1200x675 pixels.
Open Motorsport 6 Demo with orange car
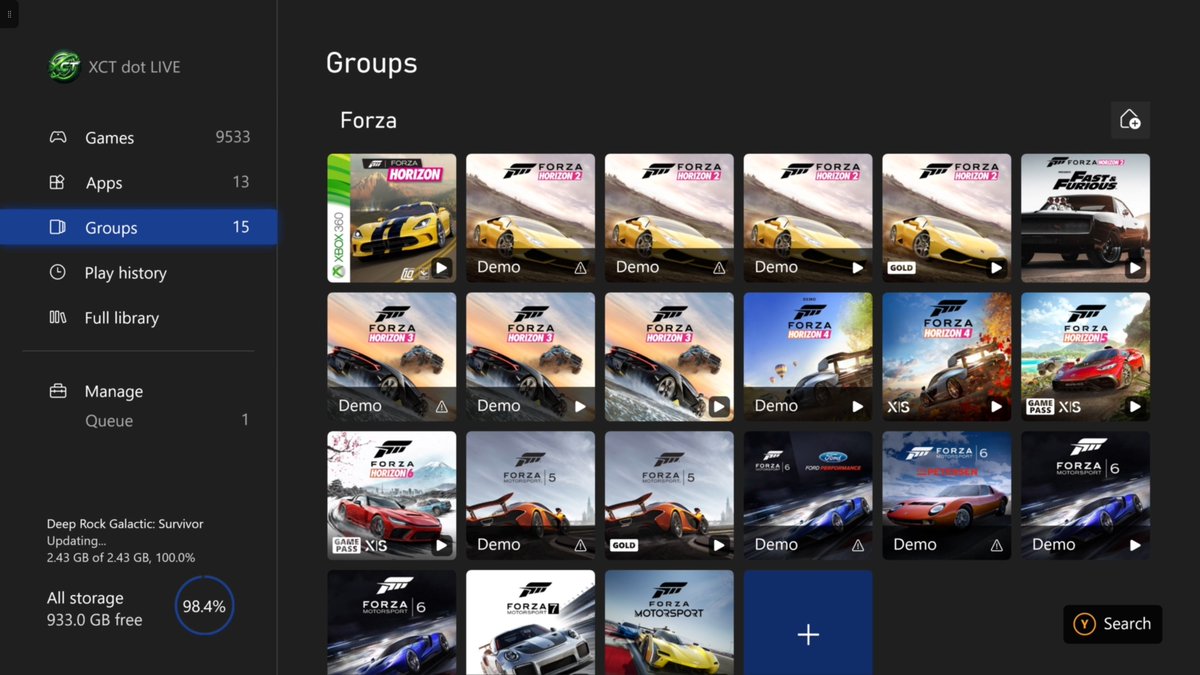pos(947,496)
